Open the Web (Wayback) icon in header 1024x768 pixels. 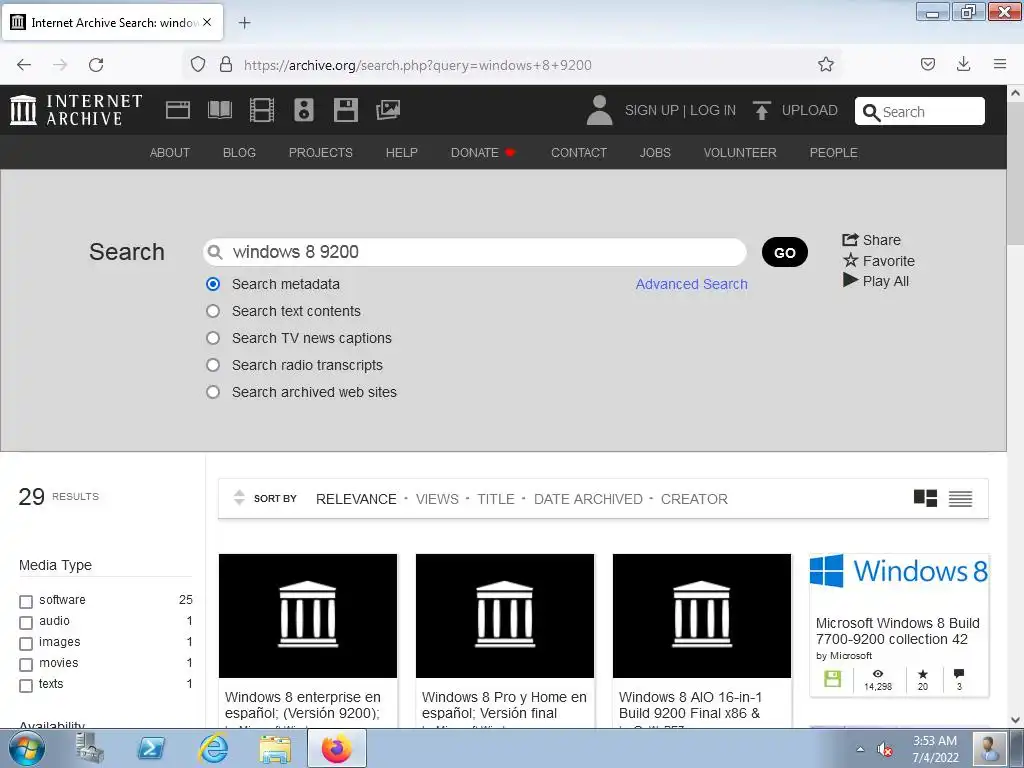[178, 110]
